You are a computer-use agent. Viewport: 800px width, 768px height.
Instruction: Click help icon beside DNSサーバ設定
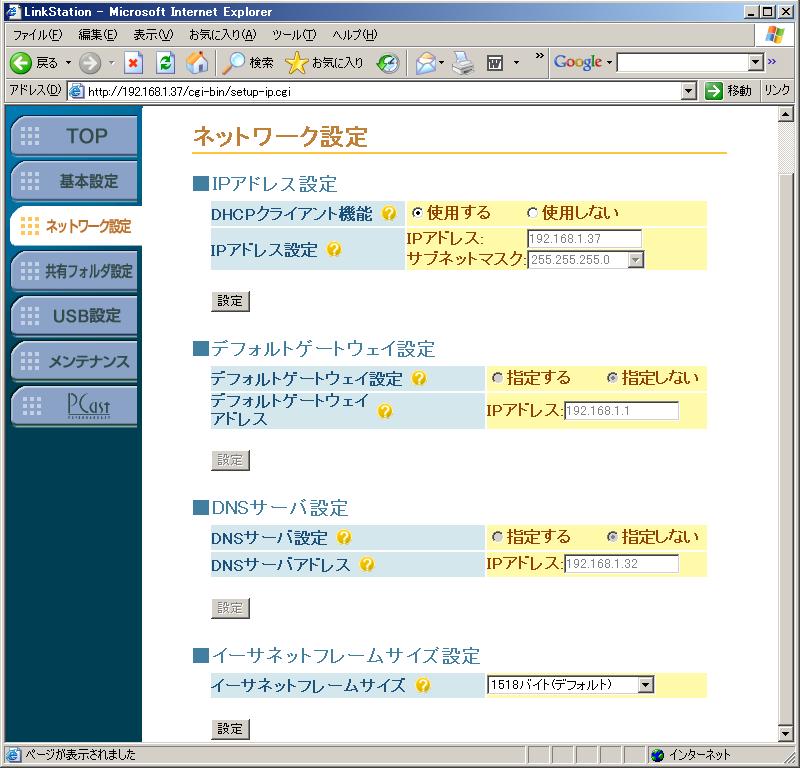[344, 537]
